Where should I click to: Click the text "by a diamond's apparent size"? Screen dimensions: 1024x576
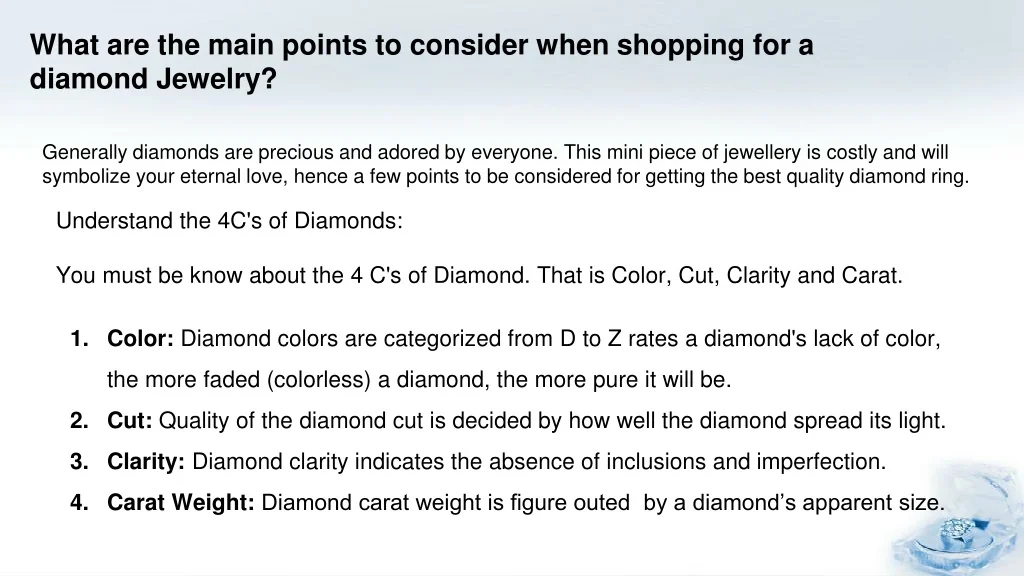[x=793, y=503]
